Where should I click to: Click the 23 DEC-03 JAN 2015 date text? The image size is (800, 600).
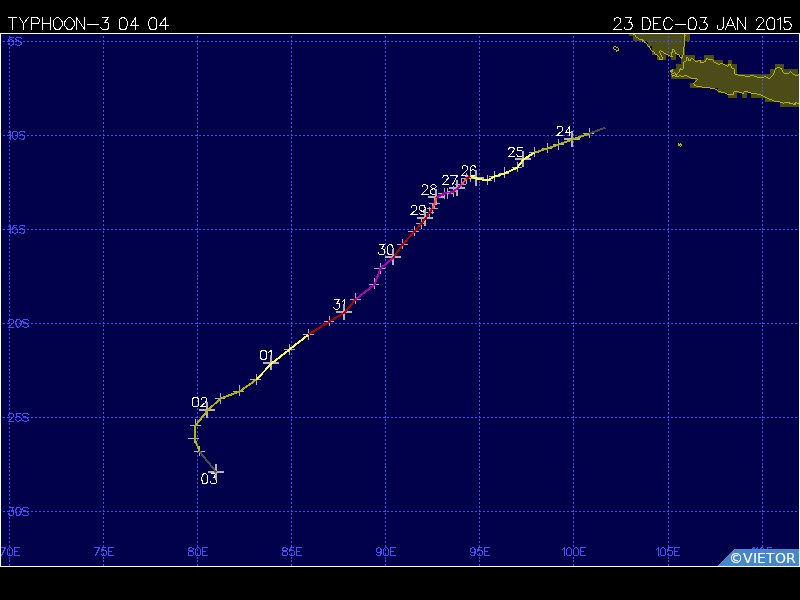tap(702, 23)
